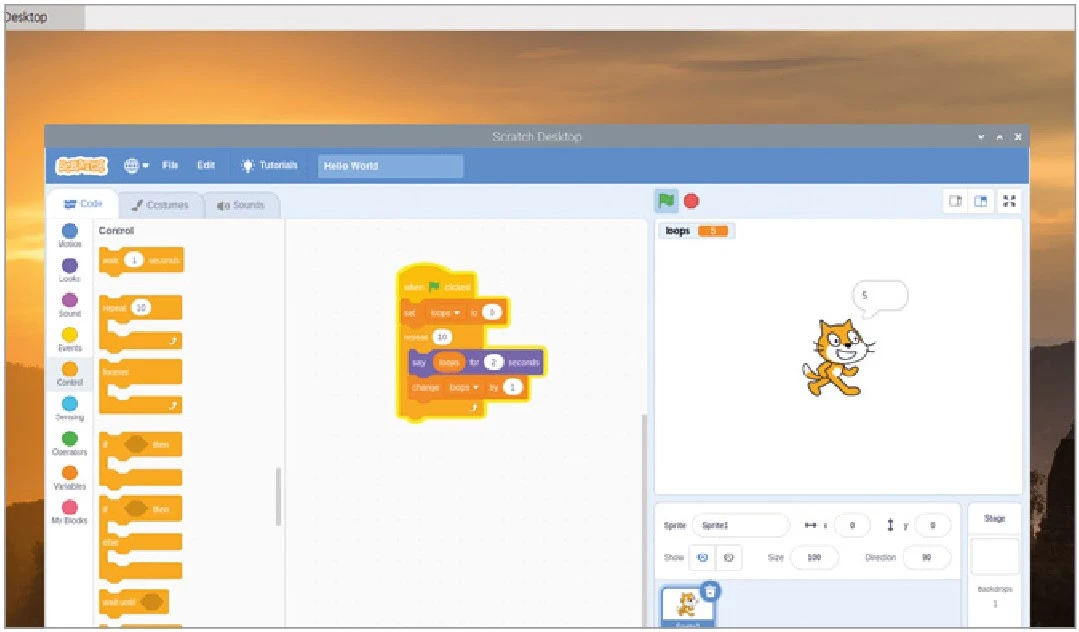1079x632 pixels.
Task: Click the cat's speech bubble
Action: coord(879,298)
